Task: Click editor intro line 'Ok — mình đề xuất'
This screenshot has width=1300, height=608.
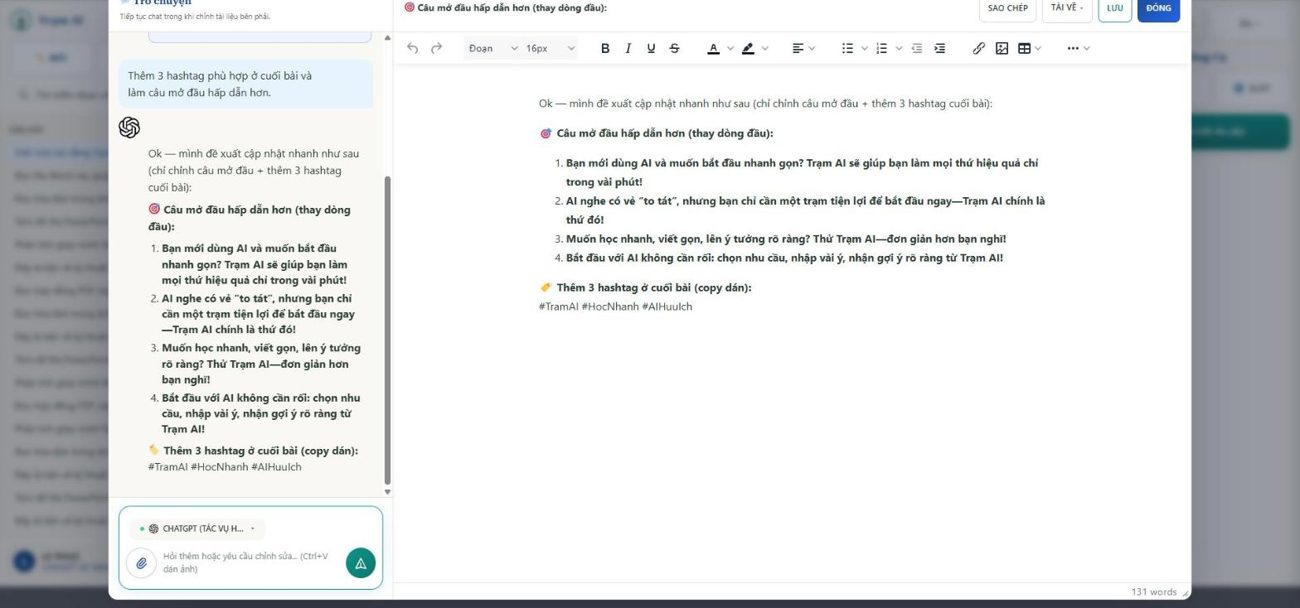Action: click(x=765, y=103)
